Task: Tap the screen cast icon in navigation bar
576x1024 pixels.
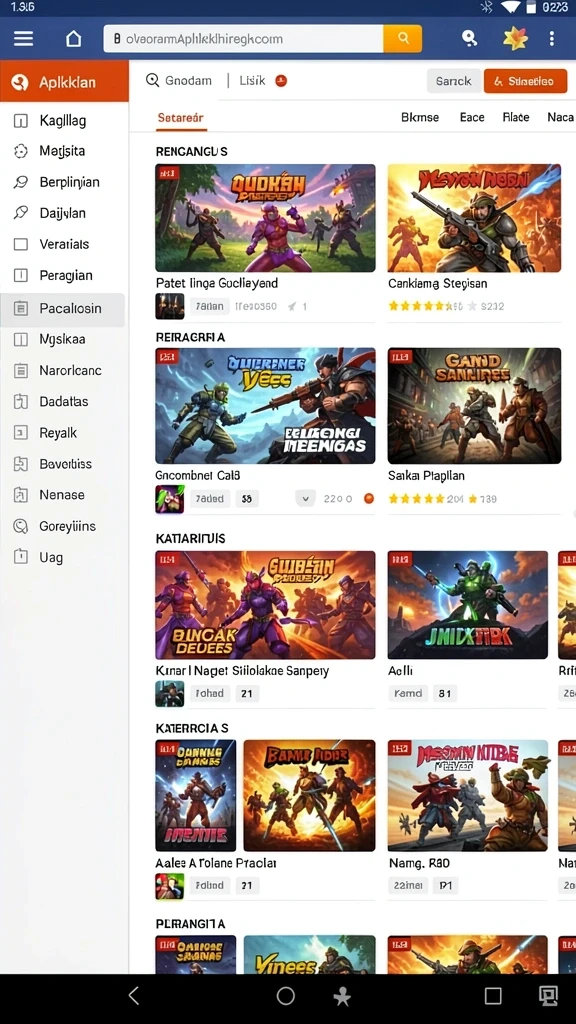Action: point(548,995)
